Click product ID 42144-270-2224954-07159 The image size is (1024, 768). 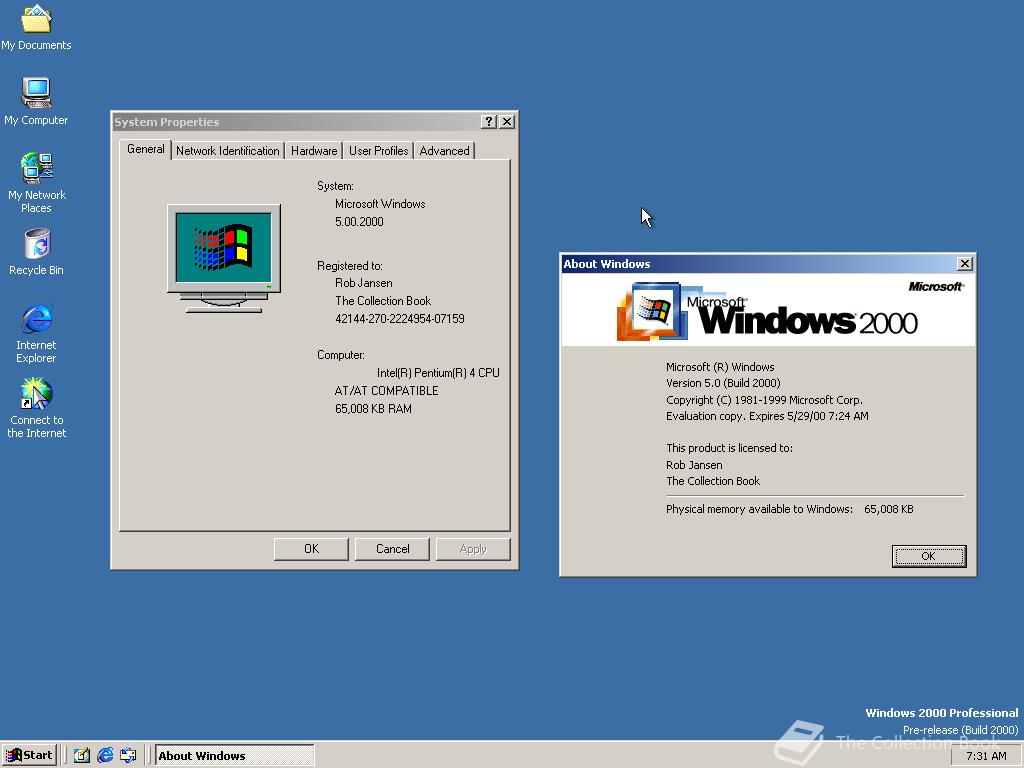tap(400, 319)
